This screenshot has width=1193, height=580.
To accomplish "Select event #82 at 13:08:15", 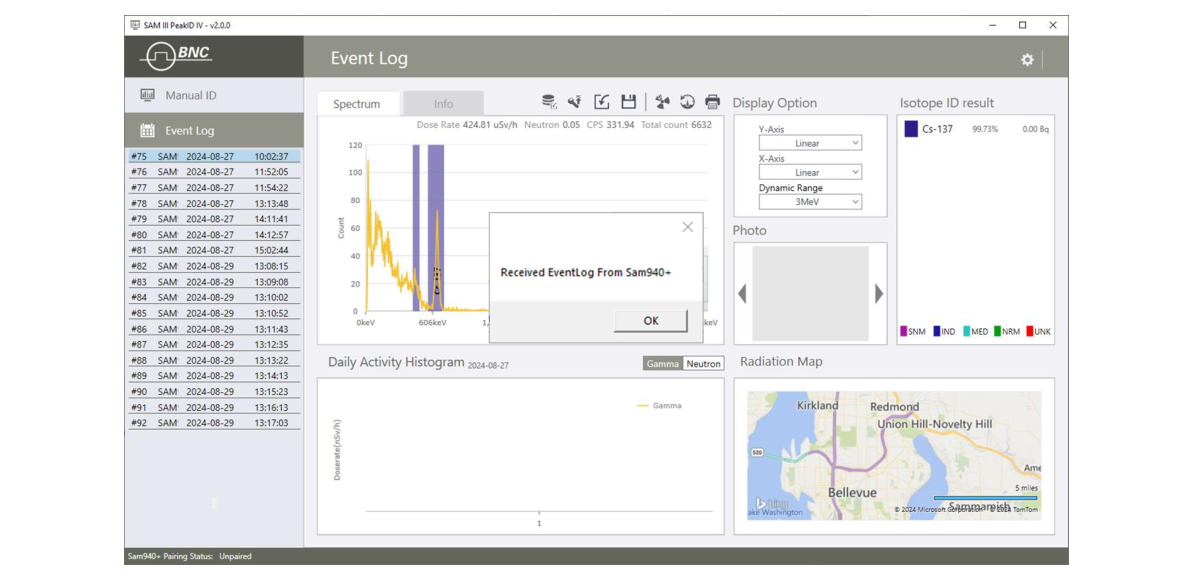I will [x=214, y=266].
